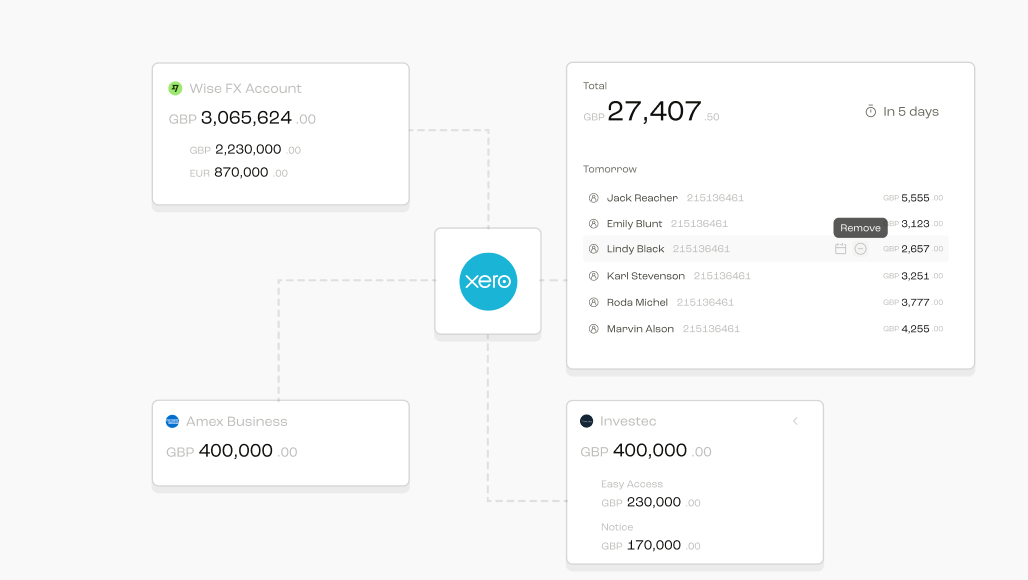
Task: Click the person icon next to Jack Reacher
Action: click(x=593, y=198)
